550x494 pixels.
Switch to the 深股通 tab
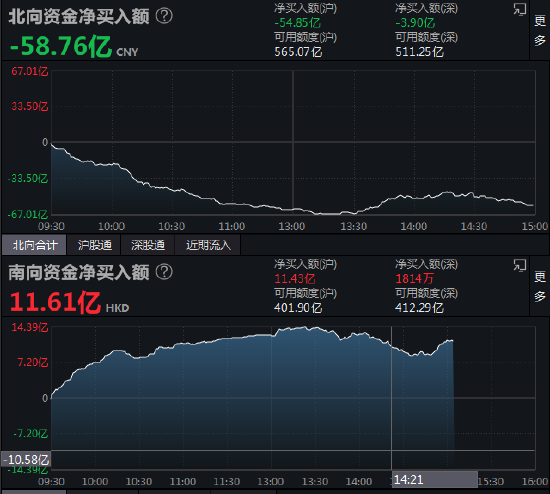[148, 245]
